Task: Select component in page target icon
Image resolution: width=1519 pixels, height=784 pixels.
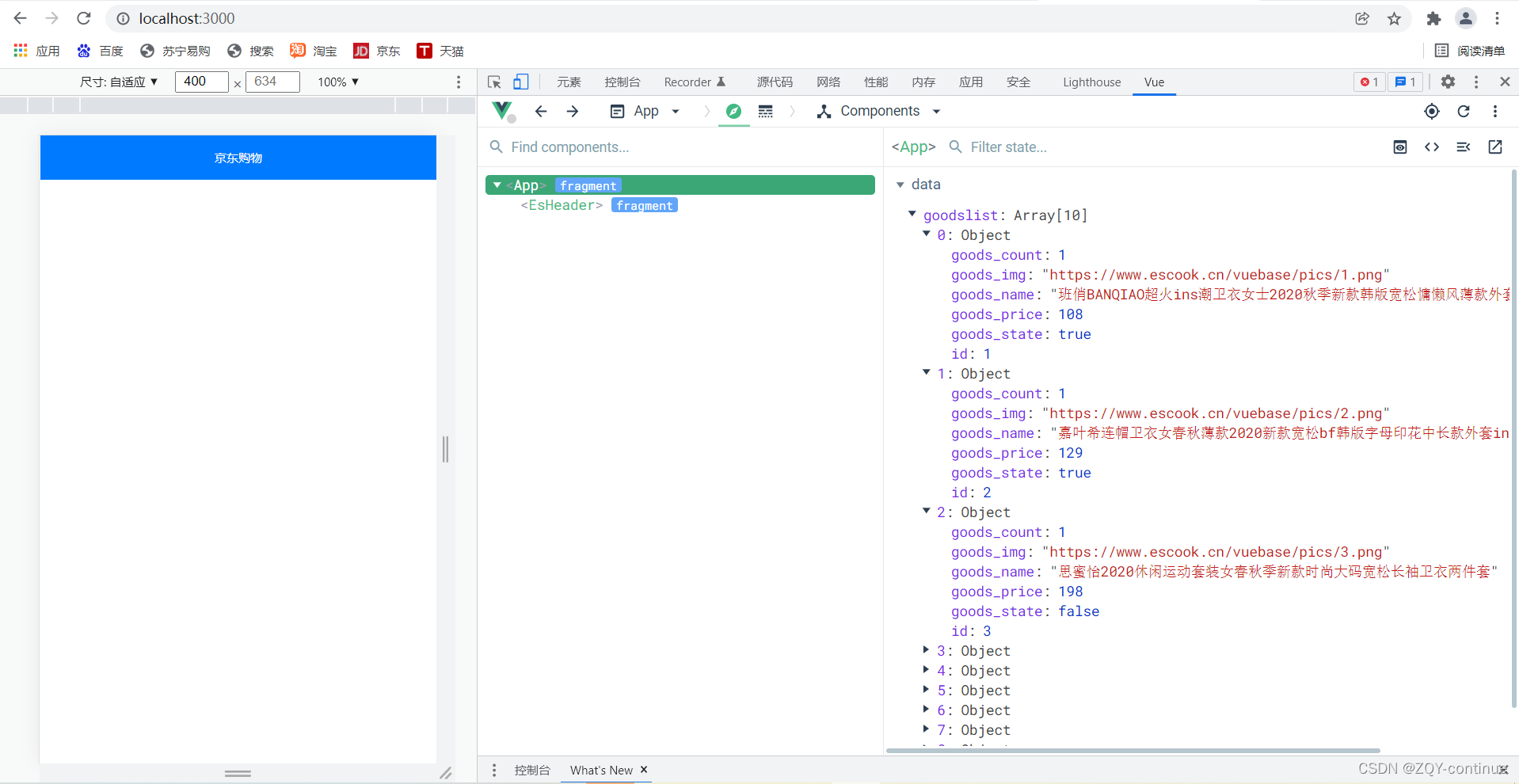Action: click(x=1432, y=112)
